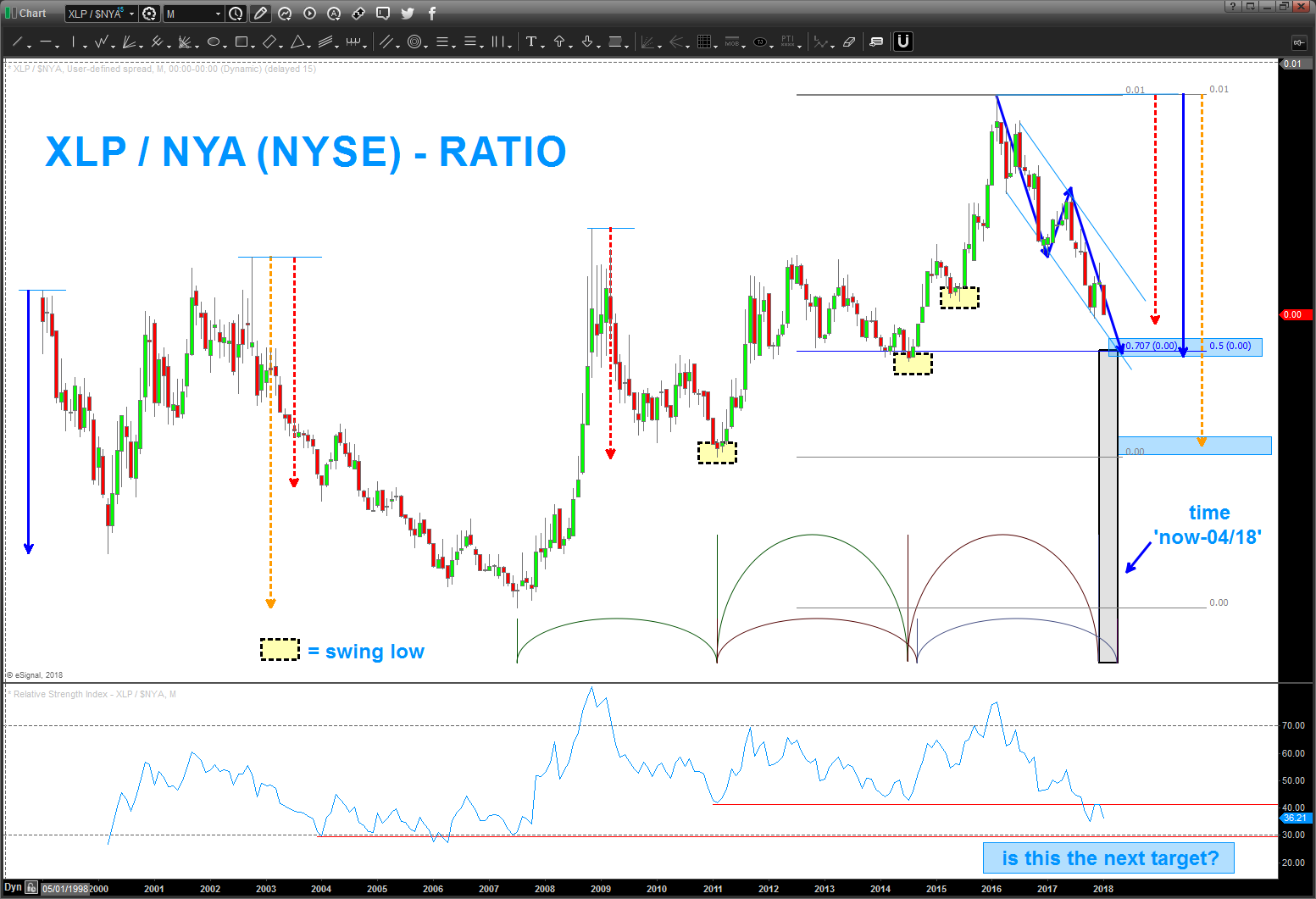This screenshot has width=1316, height=899.
Task: Select the XLP / NYA (NYSE) - RATIO title text
Action: point(306,153)
